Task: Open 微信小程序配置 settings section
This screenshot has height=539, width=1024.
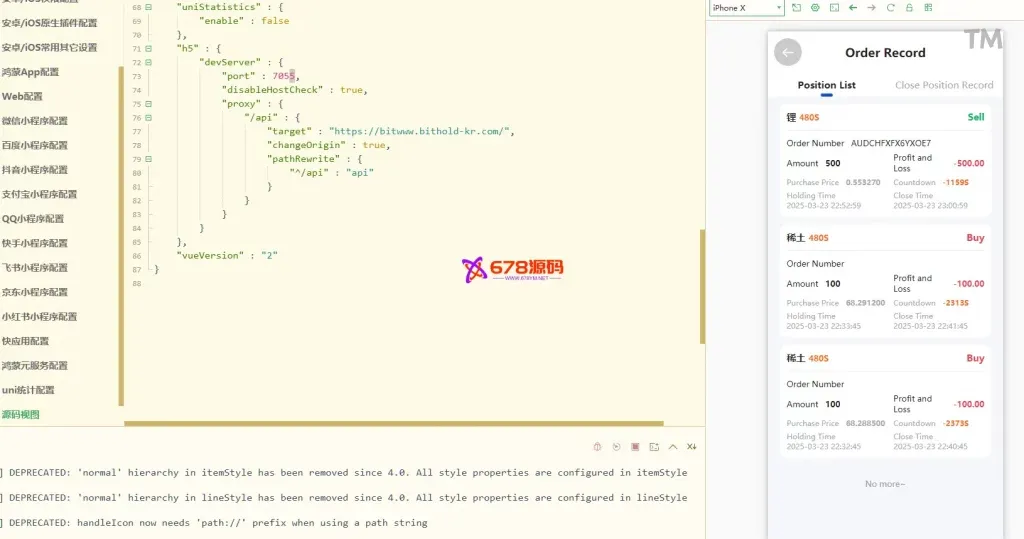Action: pyautogui.click(x=35, y=121)
